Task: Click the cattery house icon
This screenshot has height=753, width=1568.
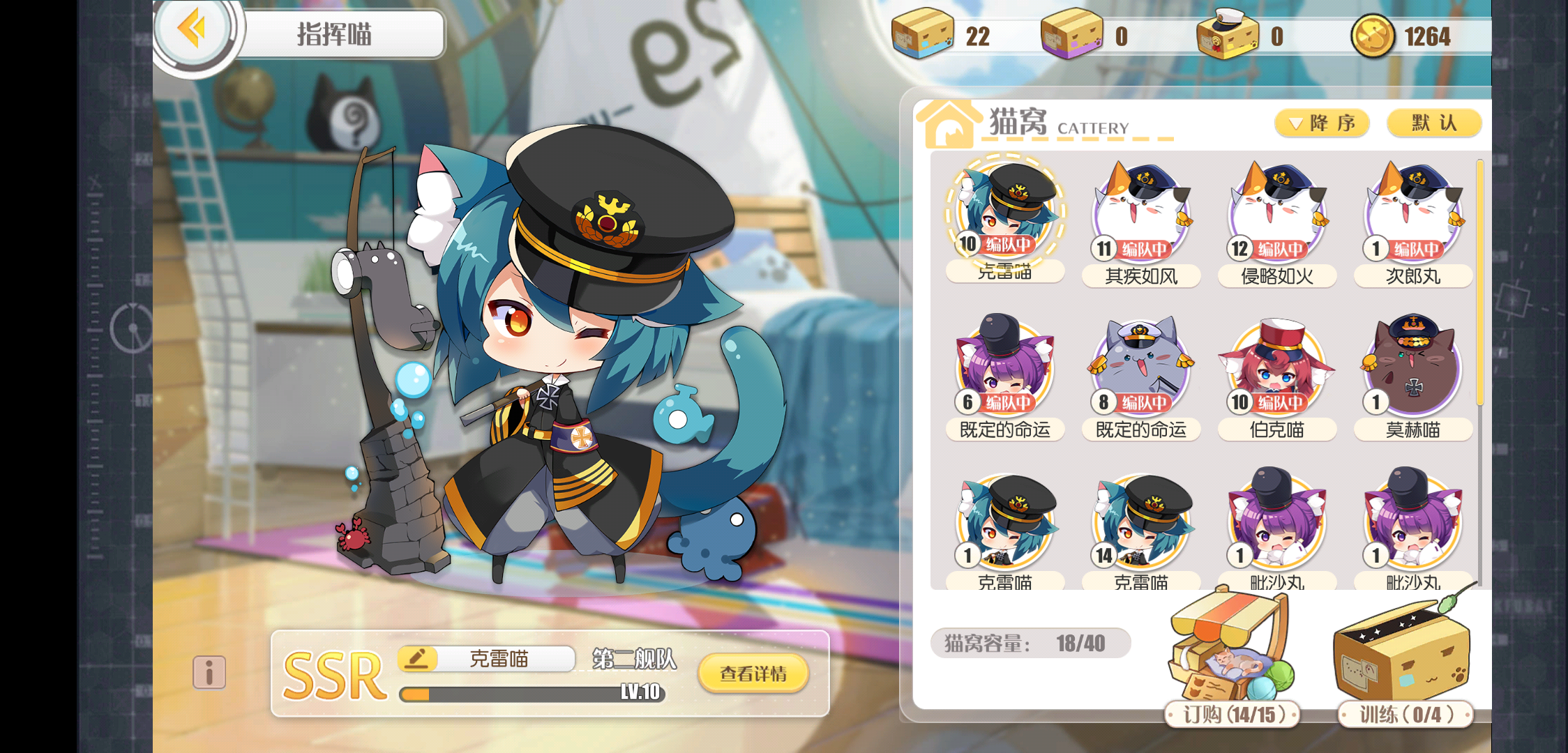Action: [948, 124]
